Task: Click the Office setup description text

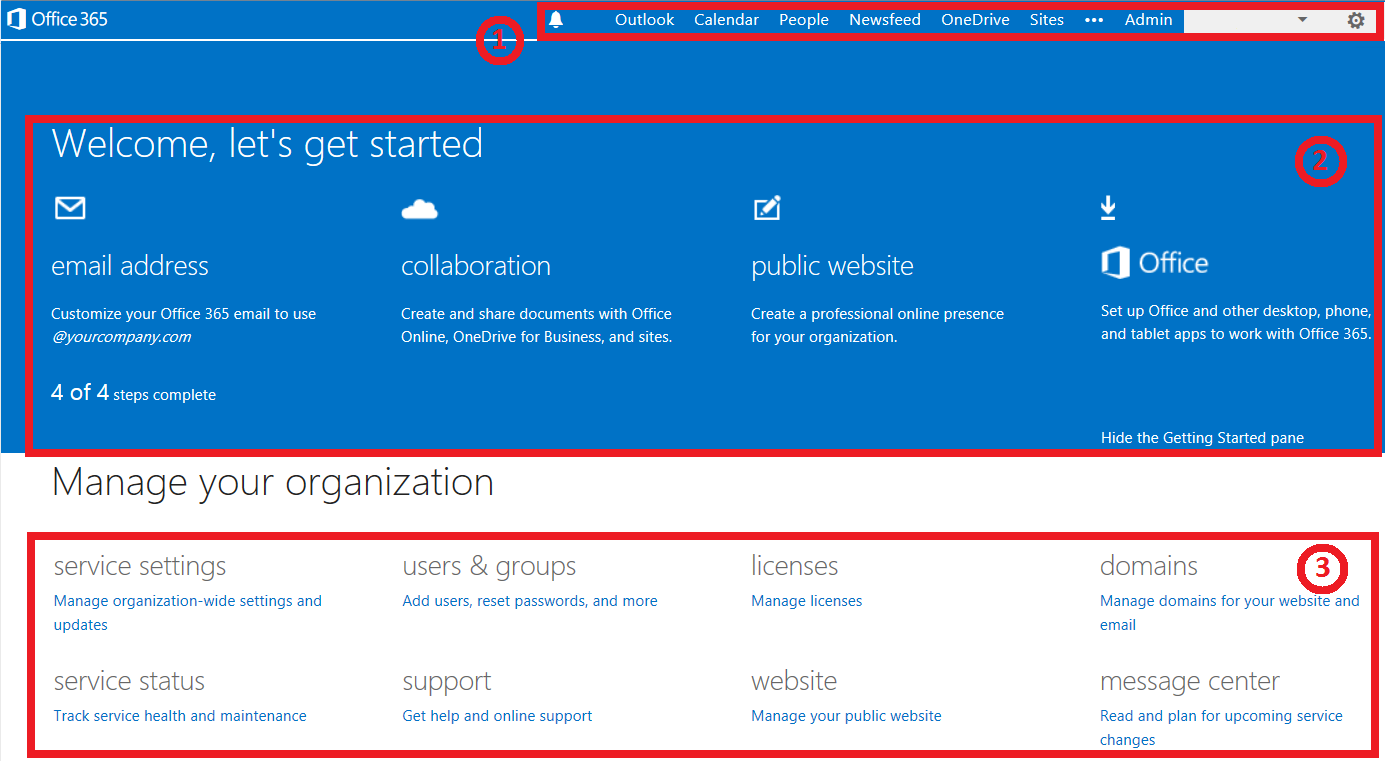Action: point(1236,322)
